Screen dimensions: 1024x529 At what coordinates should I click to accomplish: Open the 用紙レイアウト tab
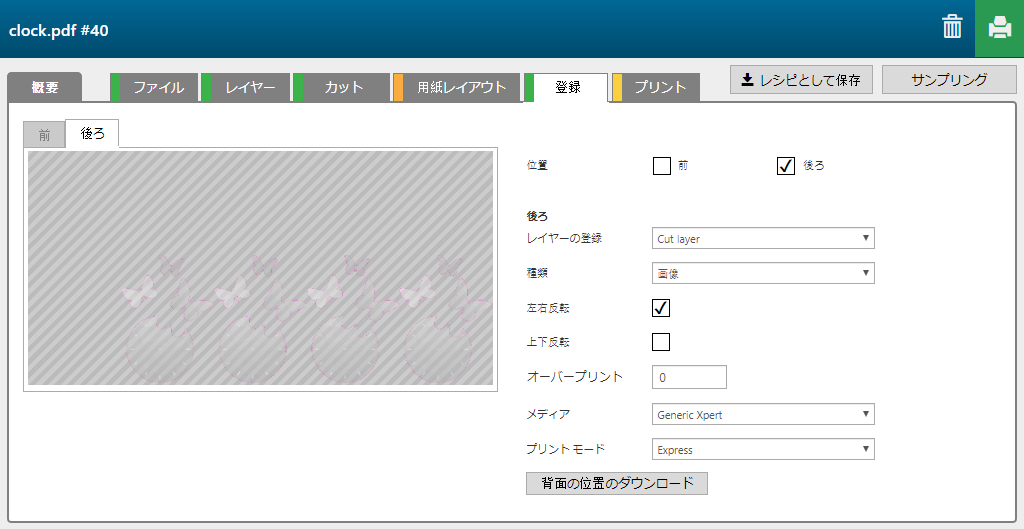point(457,88)
